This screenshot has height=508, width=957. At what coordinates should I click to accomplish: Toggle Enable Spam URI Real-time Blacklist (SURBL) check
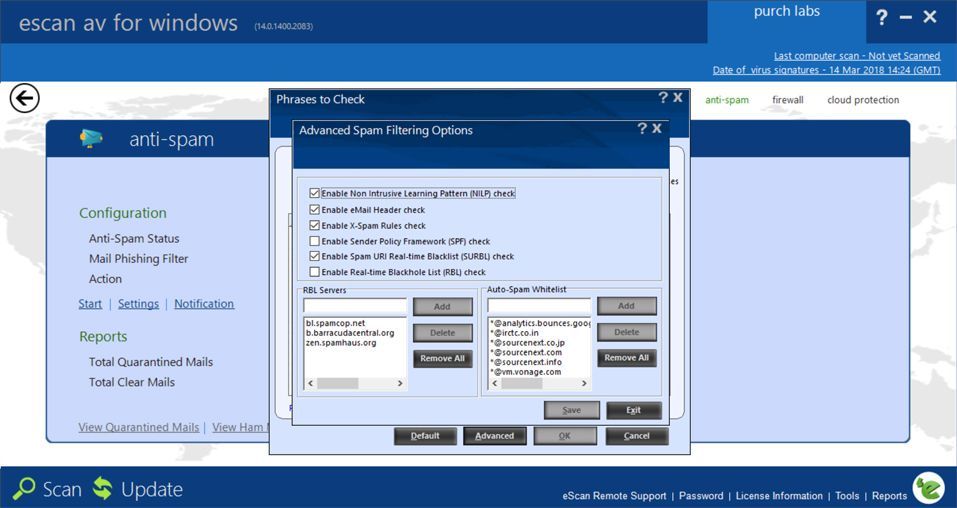click(x=314, y=256)
